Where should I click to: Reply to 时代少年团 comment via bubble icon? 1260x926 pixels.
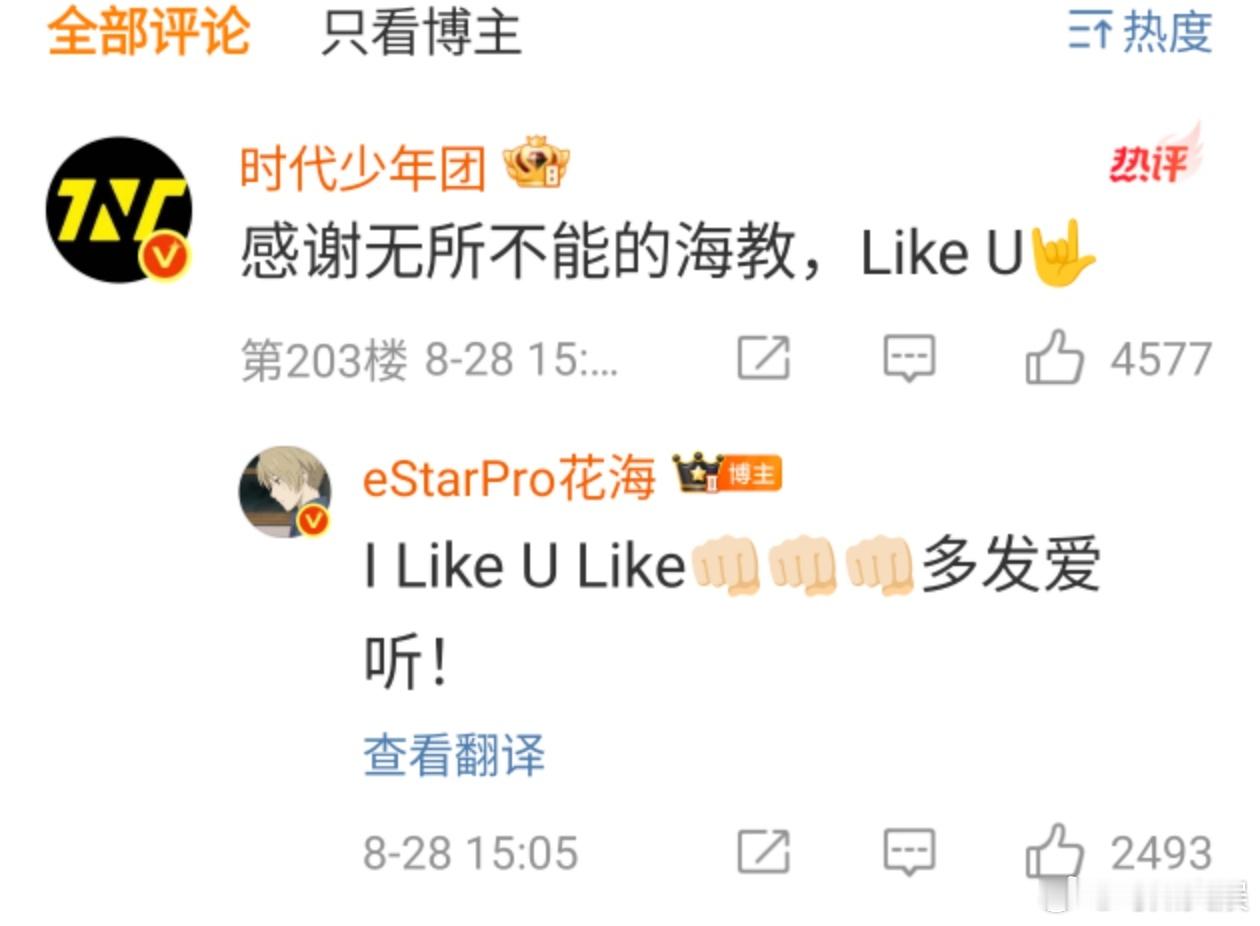click(909, 358)
